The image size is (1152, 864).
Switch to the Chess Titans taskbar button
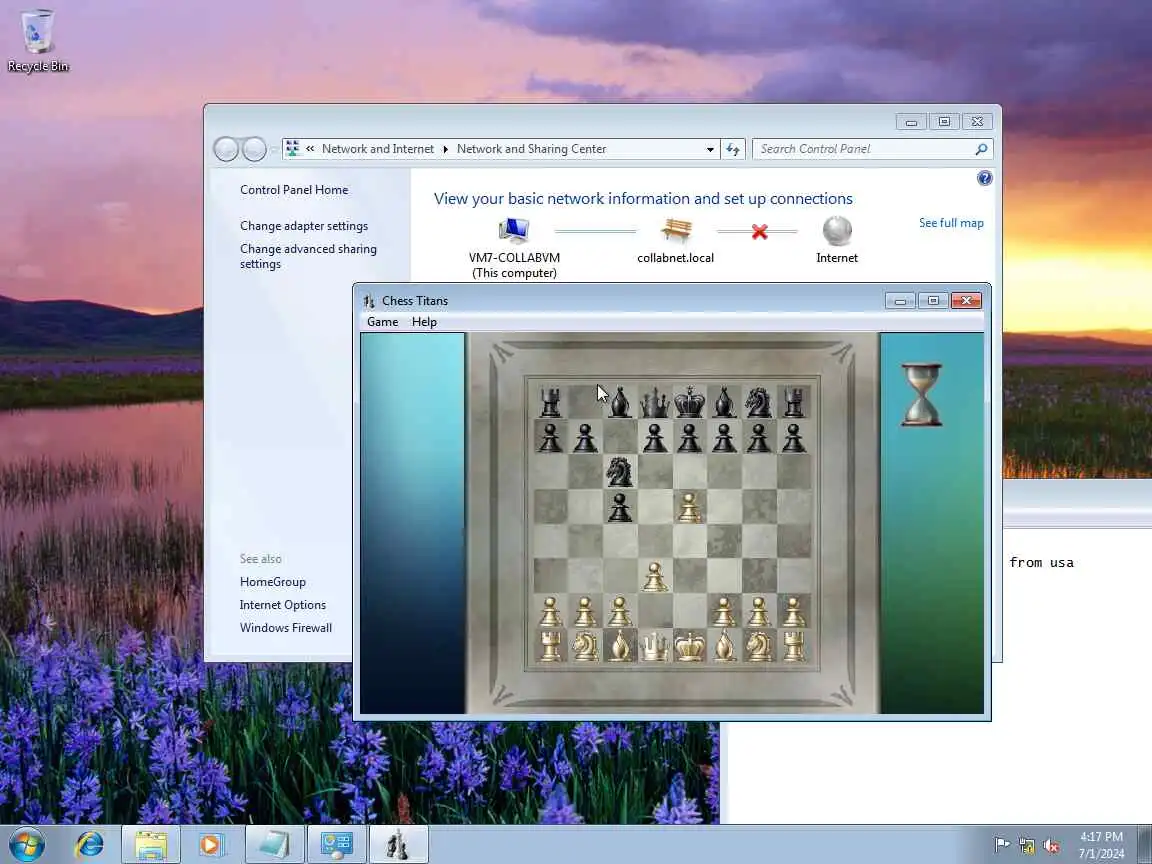coord(397,845)
